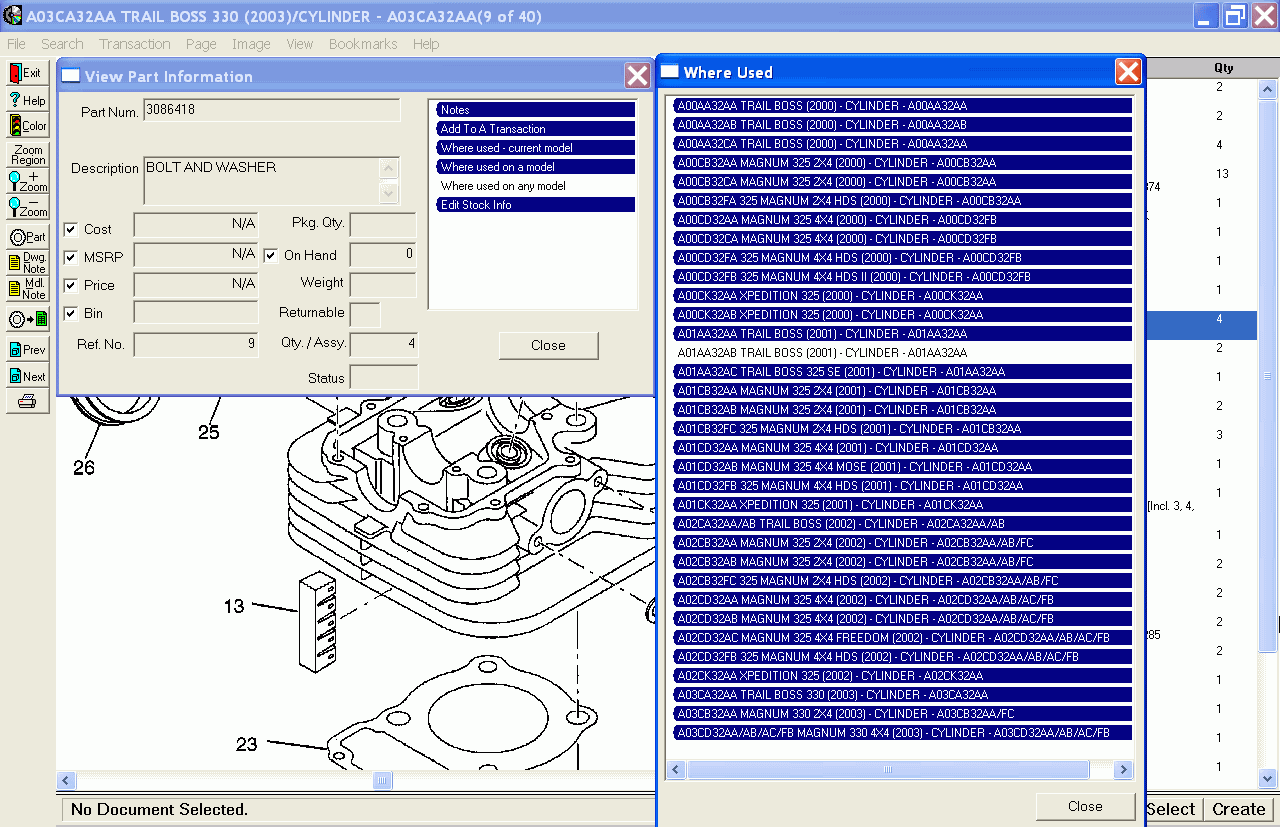Close the Where Used window with X
This screenshot has width=1280, height=827.
[1128, 72]
